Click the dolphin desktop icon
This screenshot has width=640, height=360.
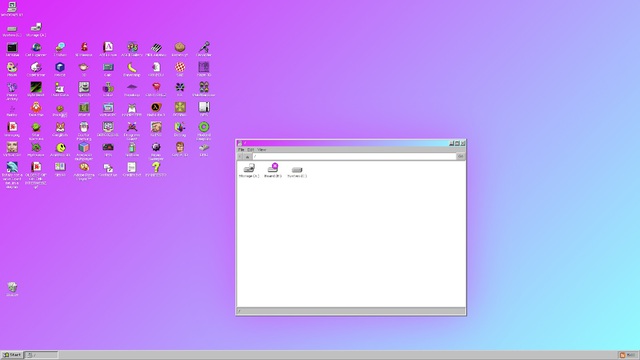coord(12,175)
